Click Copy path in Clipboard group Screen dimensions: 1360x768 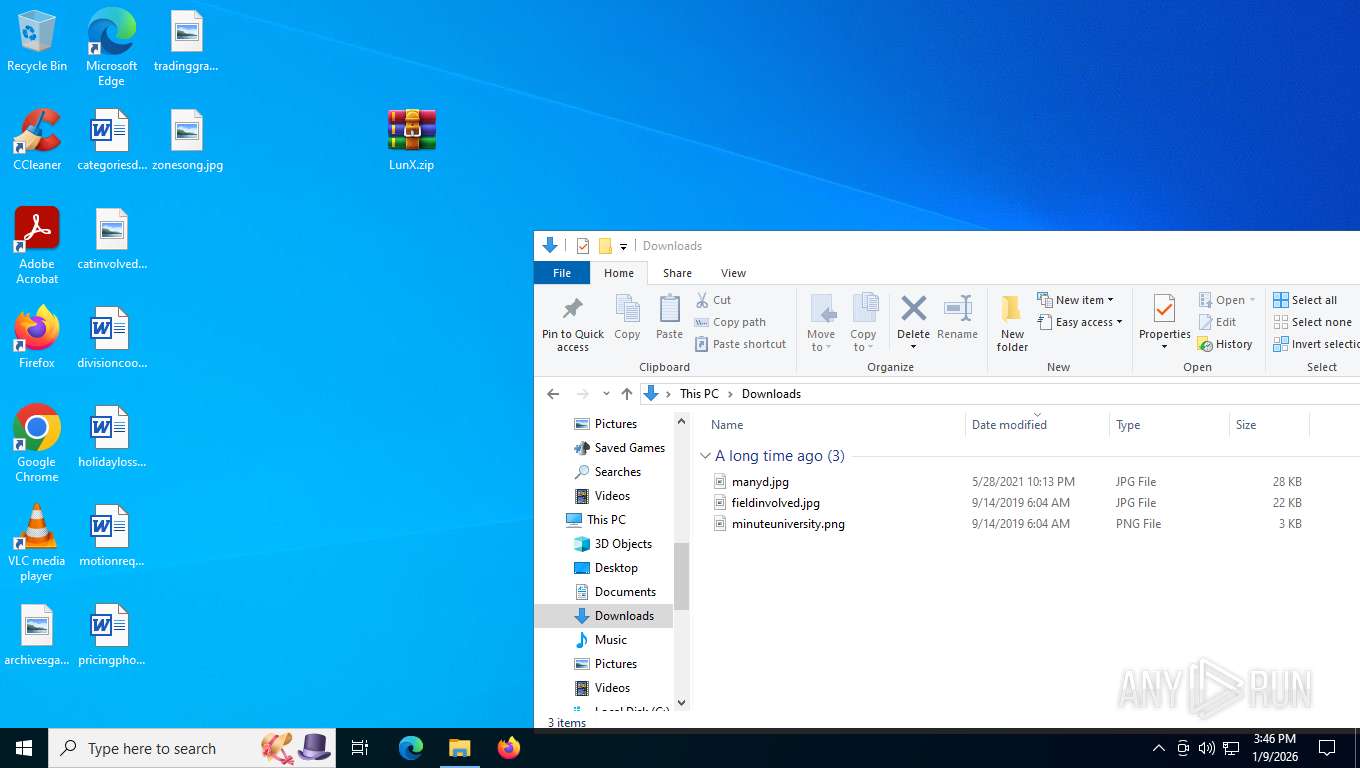(x=730, y=322)
